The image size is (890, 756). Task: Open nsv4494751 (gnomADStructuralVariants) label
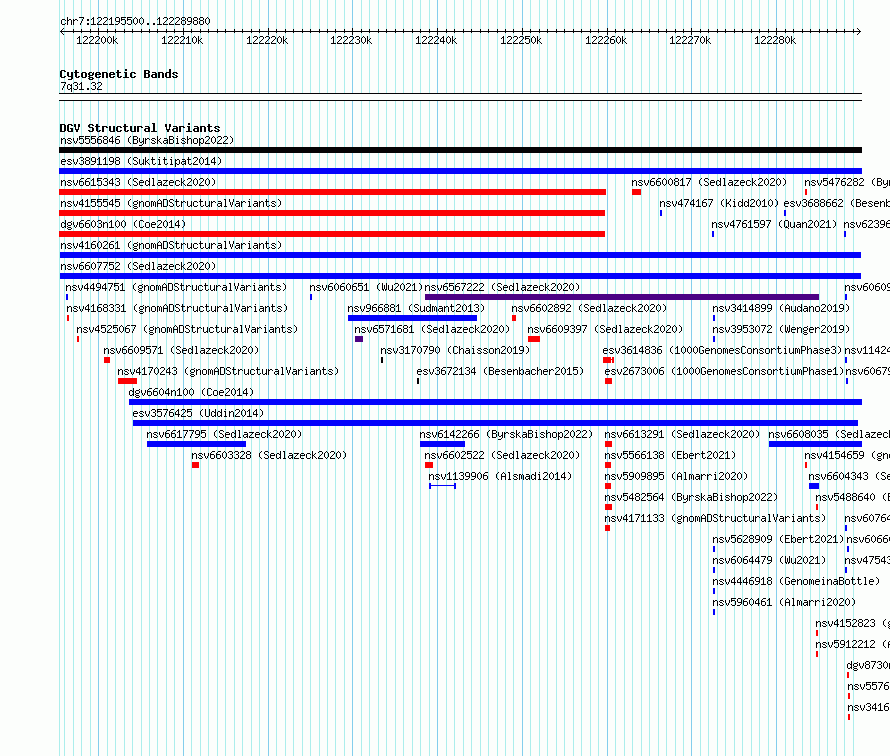176,287
